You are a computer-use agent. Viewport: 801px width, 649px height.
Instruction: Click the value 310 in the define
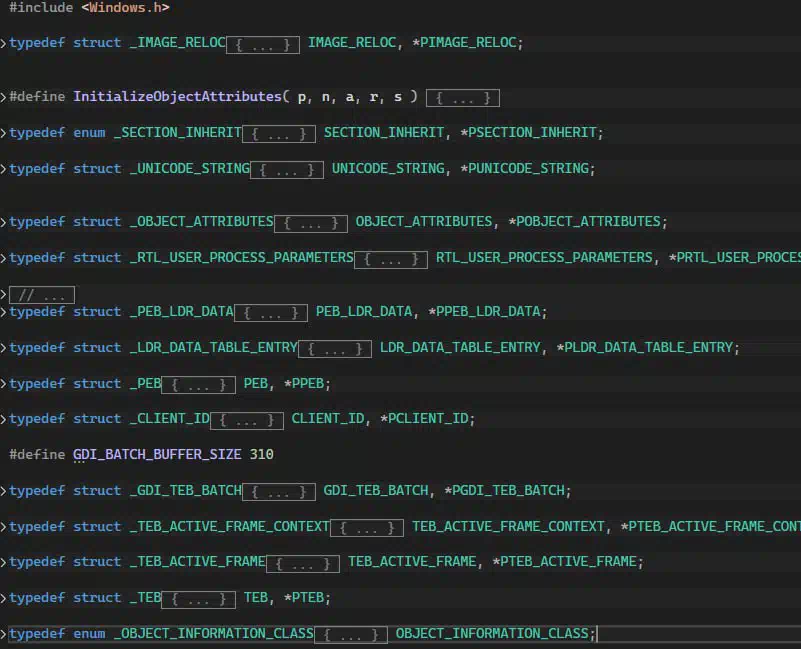(x=262, y=455)
